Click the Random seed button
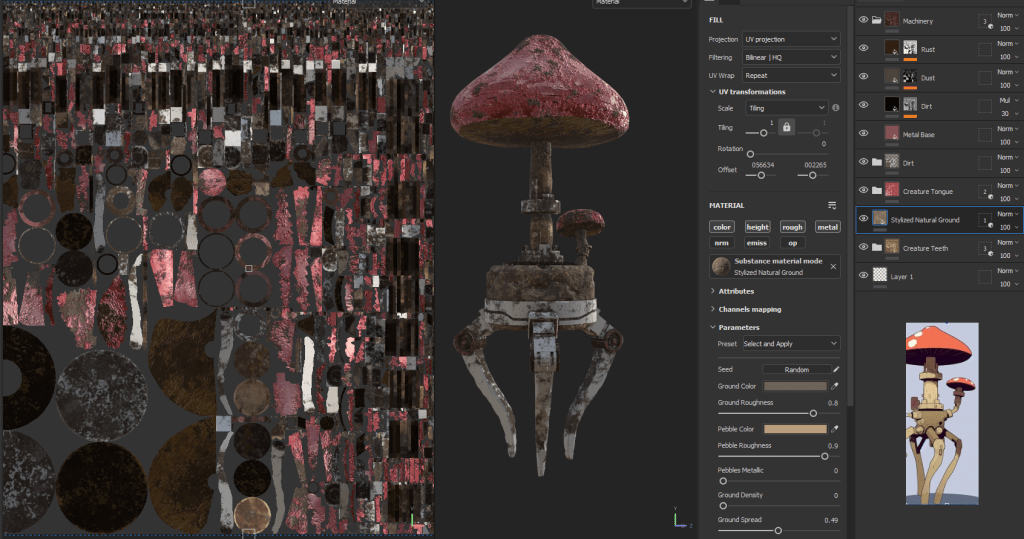The height and width of the screenshot is (539, 1024). (796, 369)
